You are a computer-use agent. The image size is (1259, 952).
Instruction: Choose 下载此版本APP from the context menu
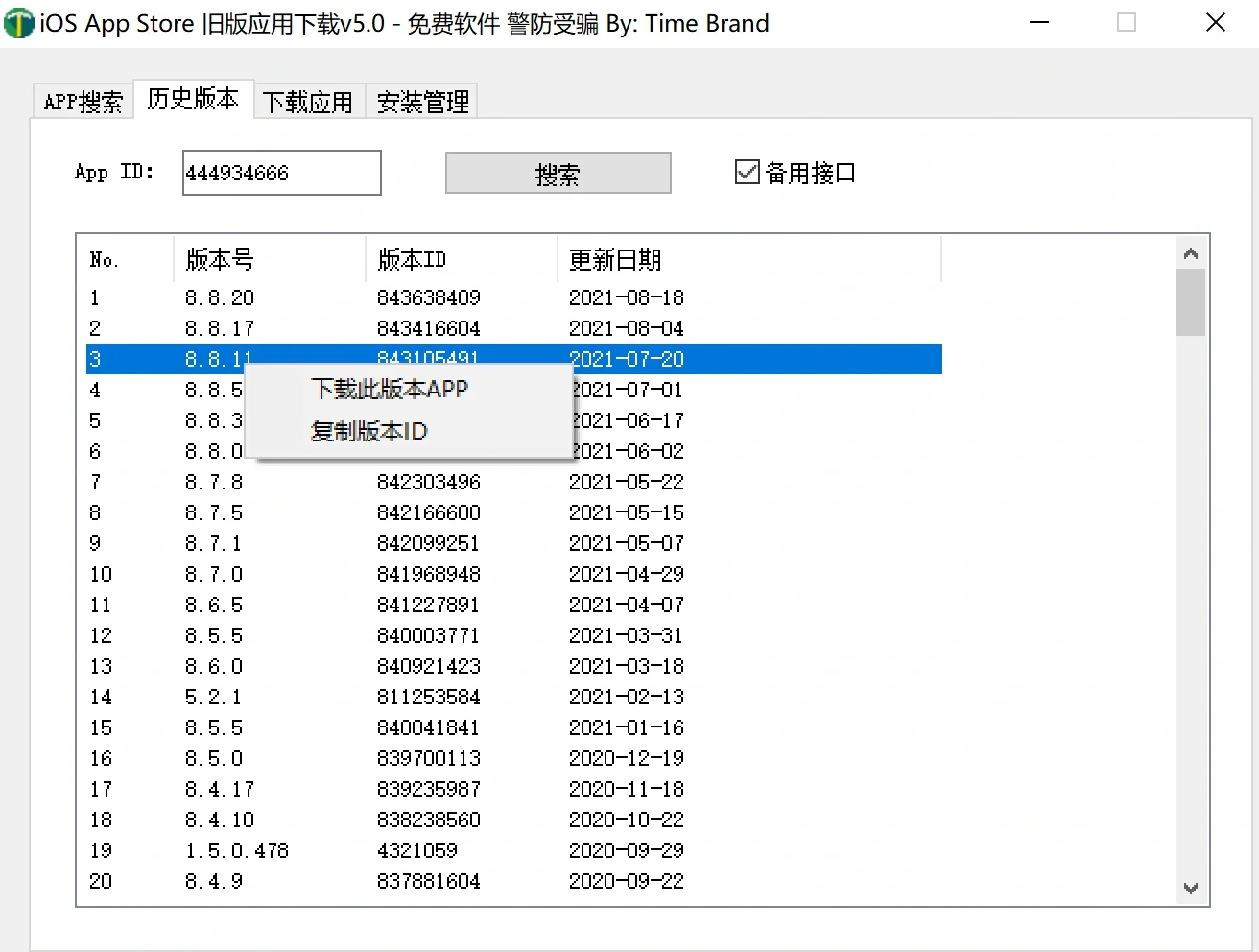pos(388,389)
